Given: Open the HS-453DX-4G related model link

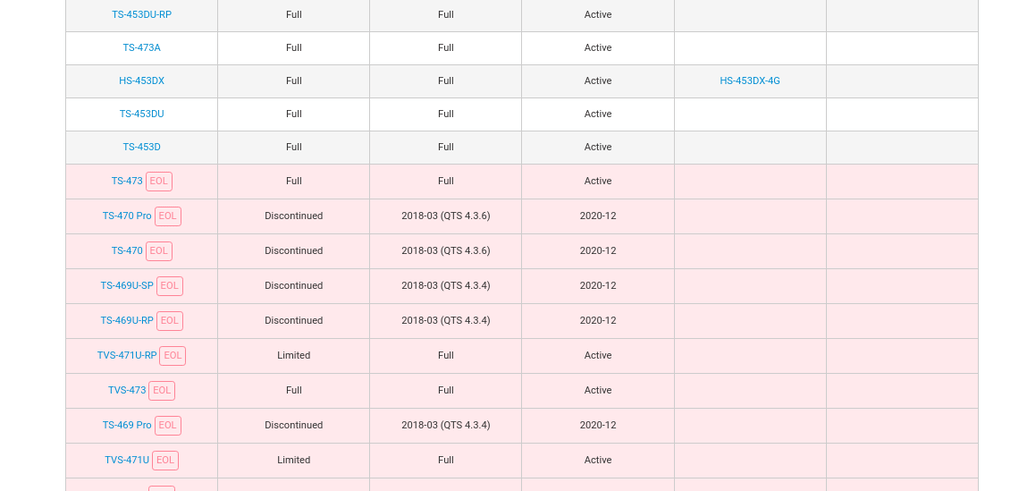Looking at the screenshot, I should [749, 81].
